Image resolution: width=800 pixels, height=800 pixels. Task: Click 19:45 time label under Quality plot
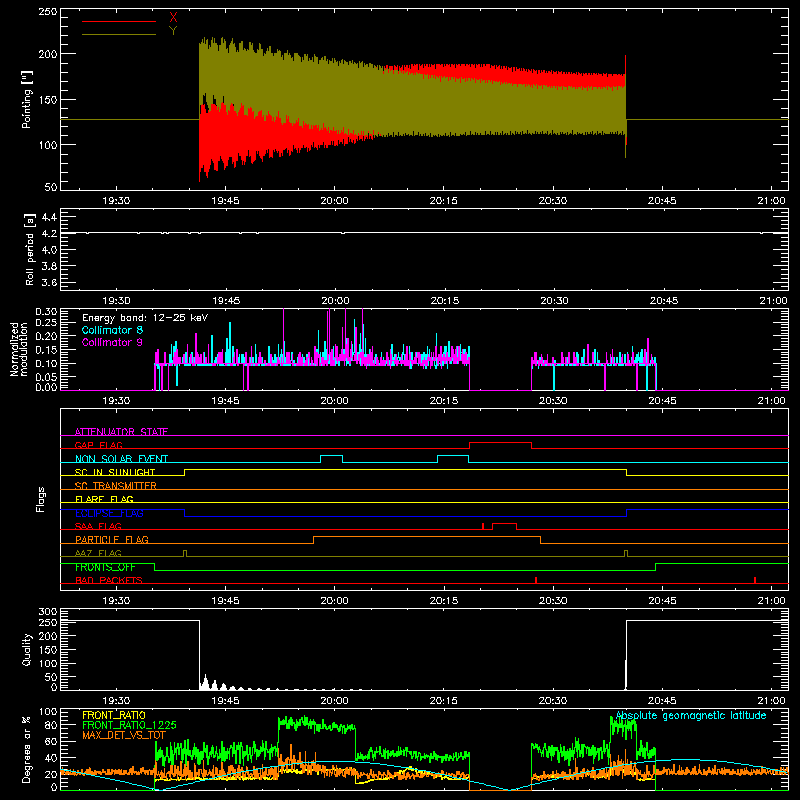[x=226, y=701]
